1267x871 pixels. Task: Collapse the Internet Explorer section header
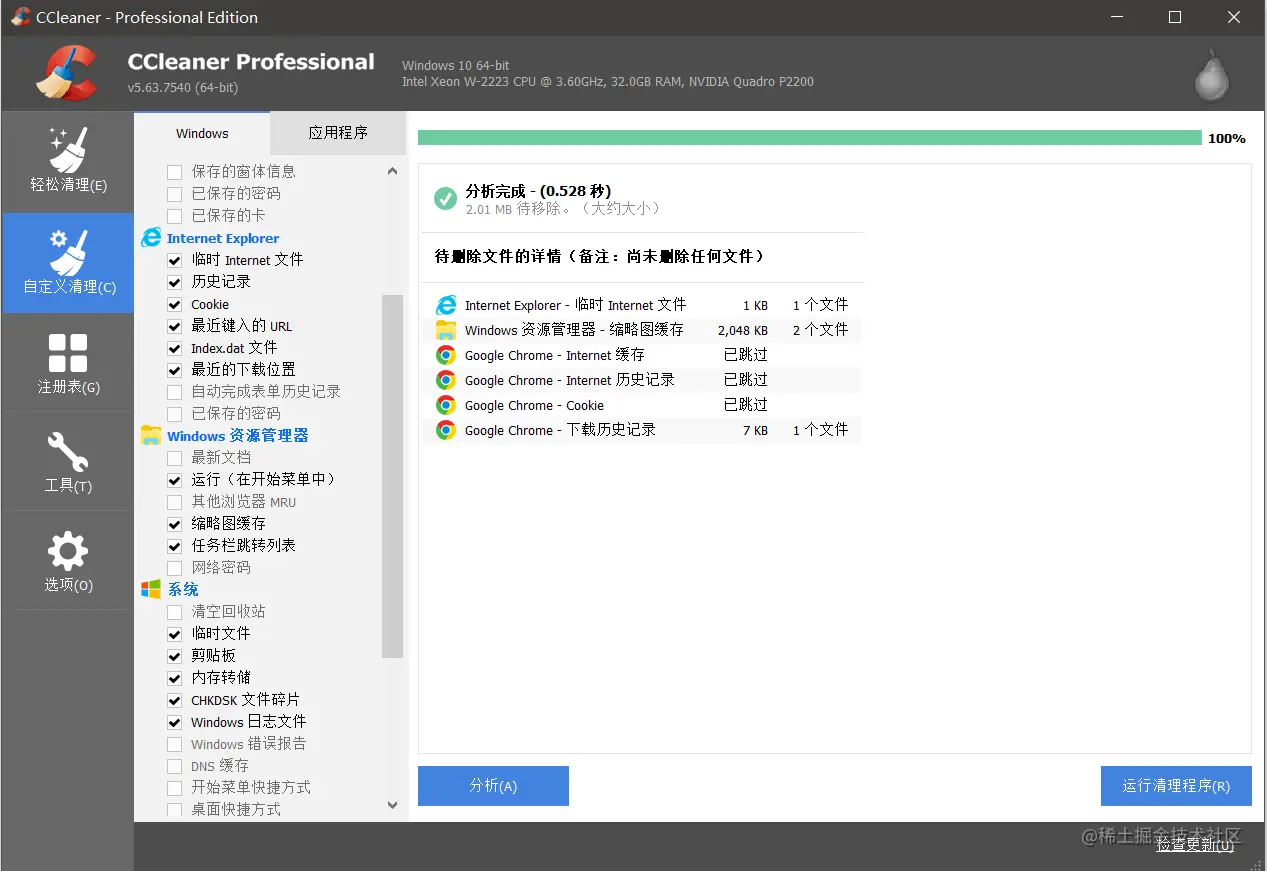point(223,238)
